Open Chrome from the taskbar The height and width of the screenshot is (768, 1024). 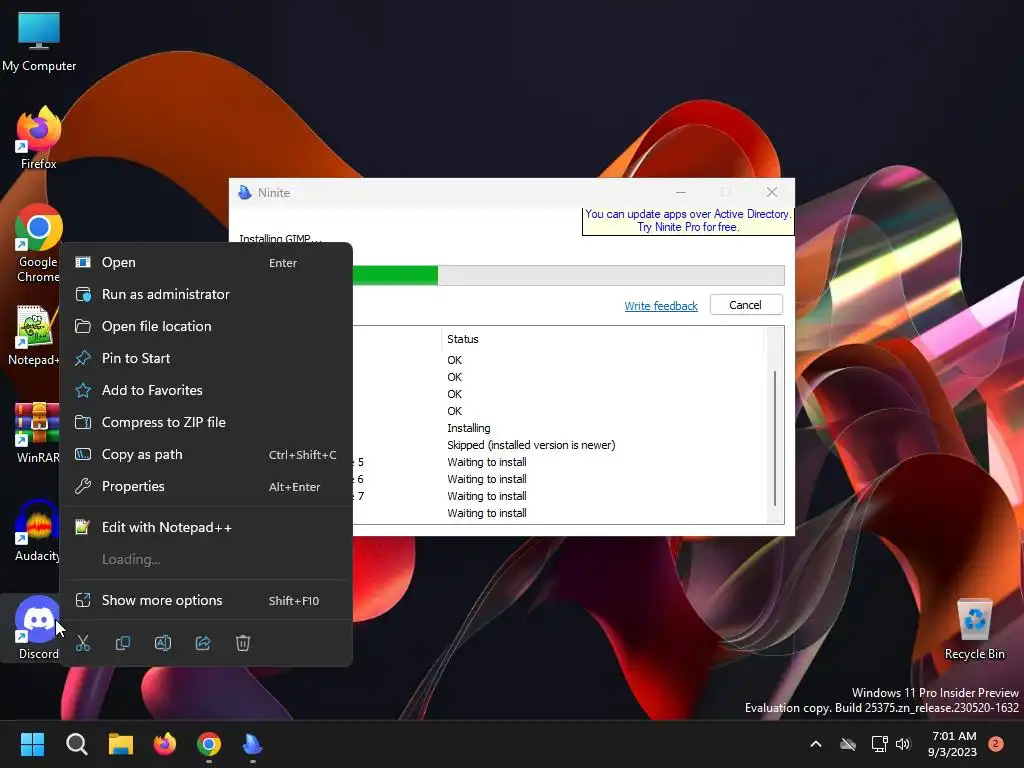(x=209, y=744)
